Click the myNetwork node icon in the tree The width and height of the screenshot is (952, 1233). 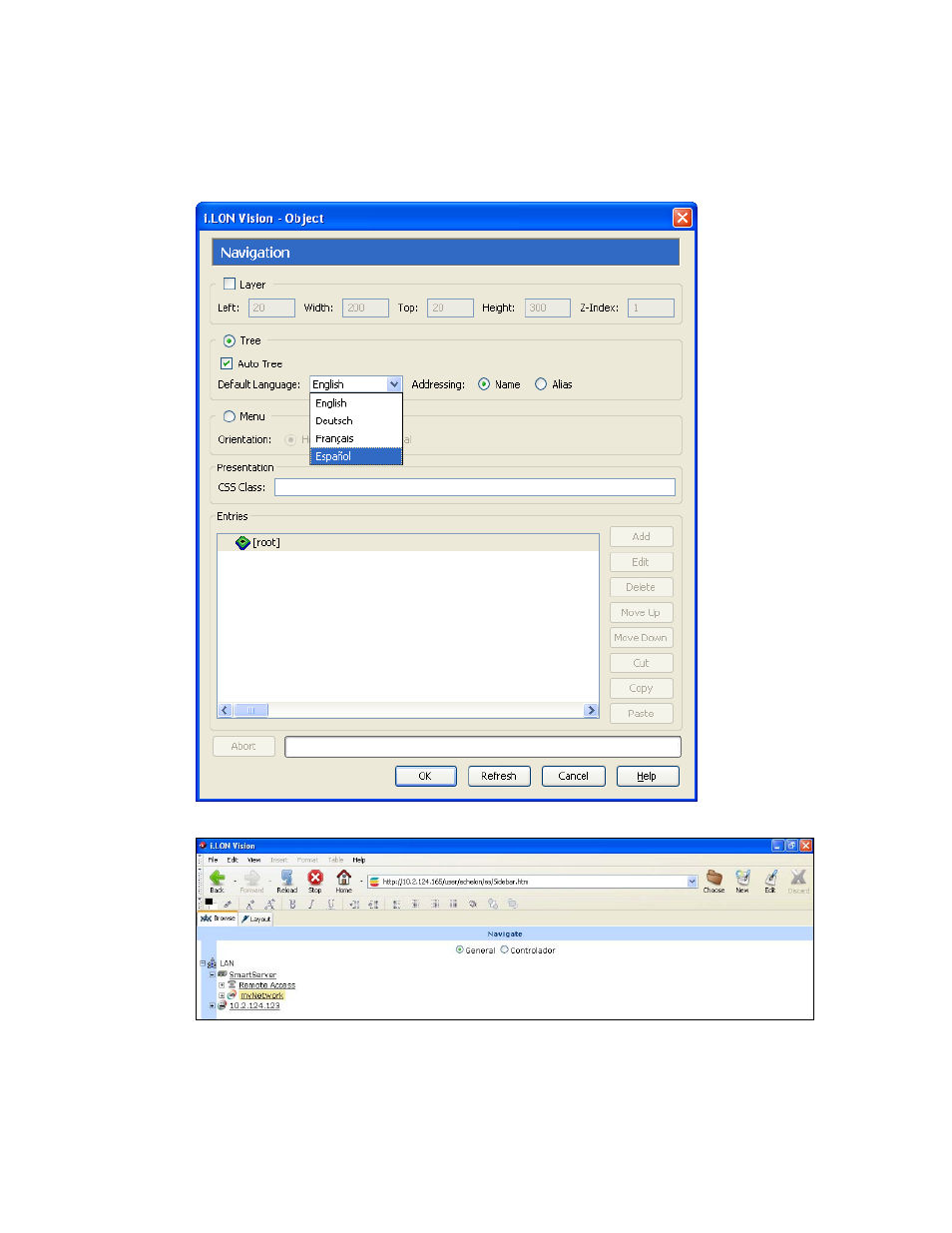pos(233,995)
